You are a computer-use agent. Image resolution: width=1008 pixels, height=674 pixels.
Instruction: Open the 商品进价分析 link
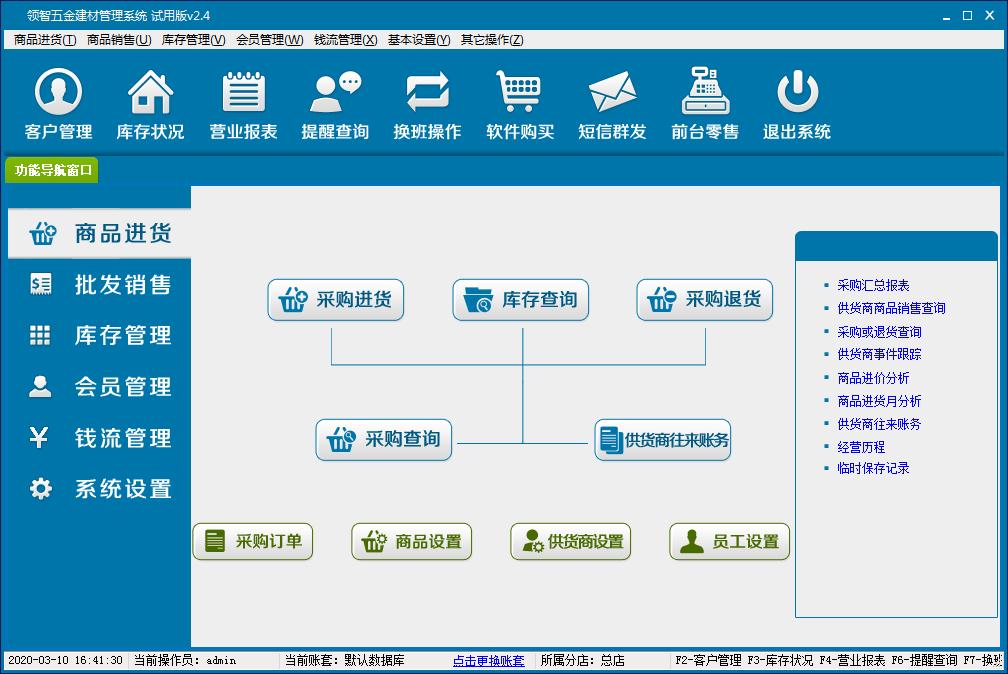coord(873,378)
